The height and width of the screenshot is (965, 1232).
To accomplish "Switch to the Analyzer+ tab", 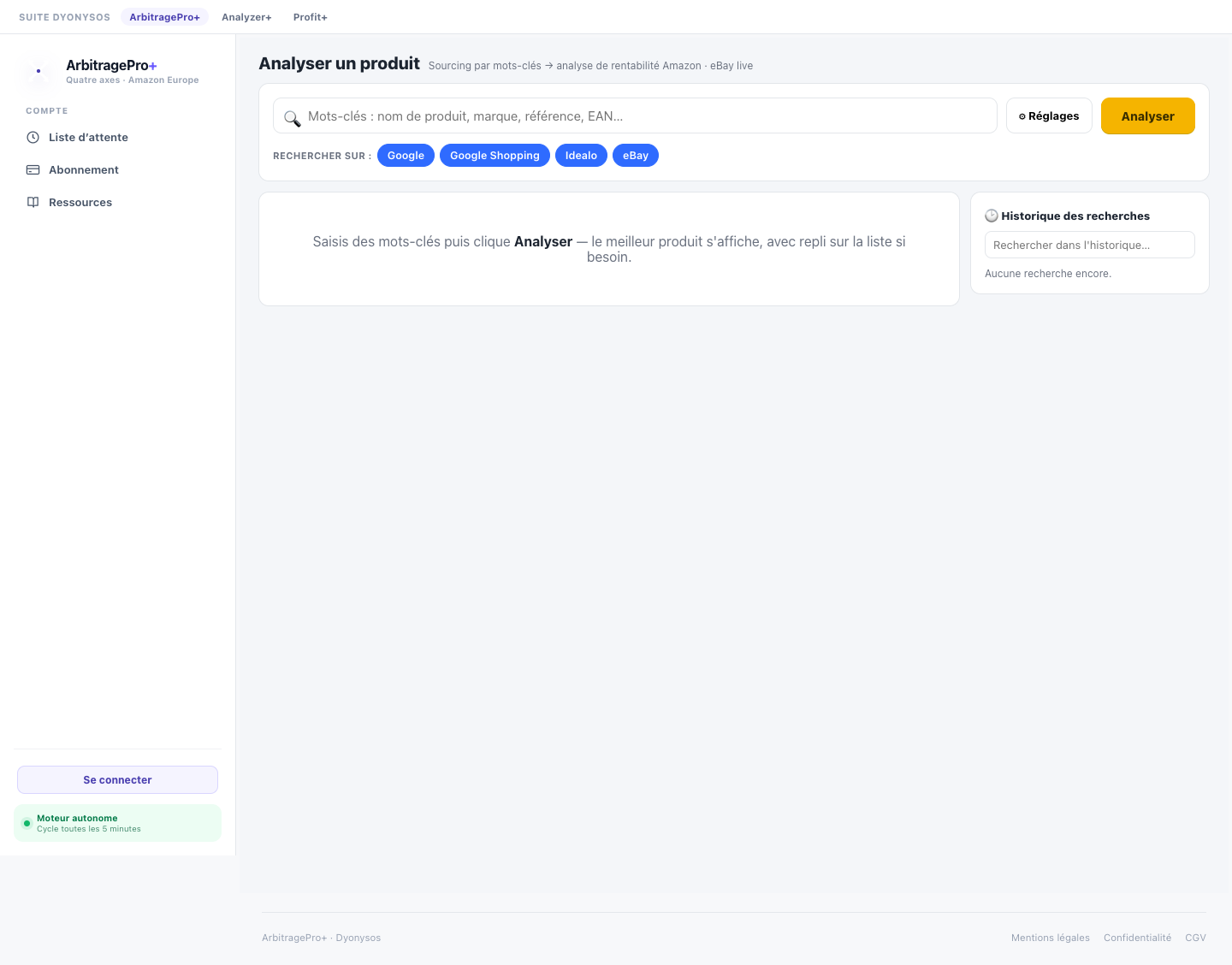I will (x=246, y=17).
